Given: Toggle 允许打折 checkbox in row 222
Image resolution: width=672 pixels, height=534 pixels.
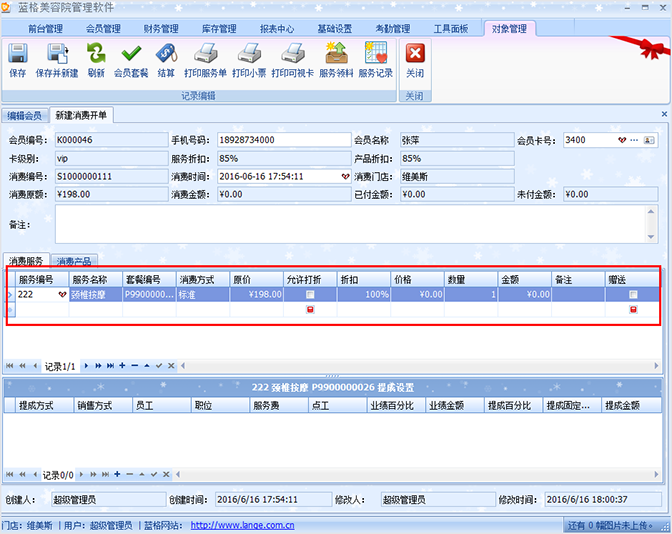Looking at the screenshot, I should click(310, 295).
